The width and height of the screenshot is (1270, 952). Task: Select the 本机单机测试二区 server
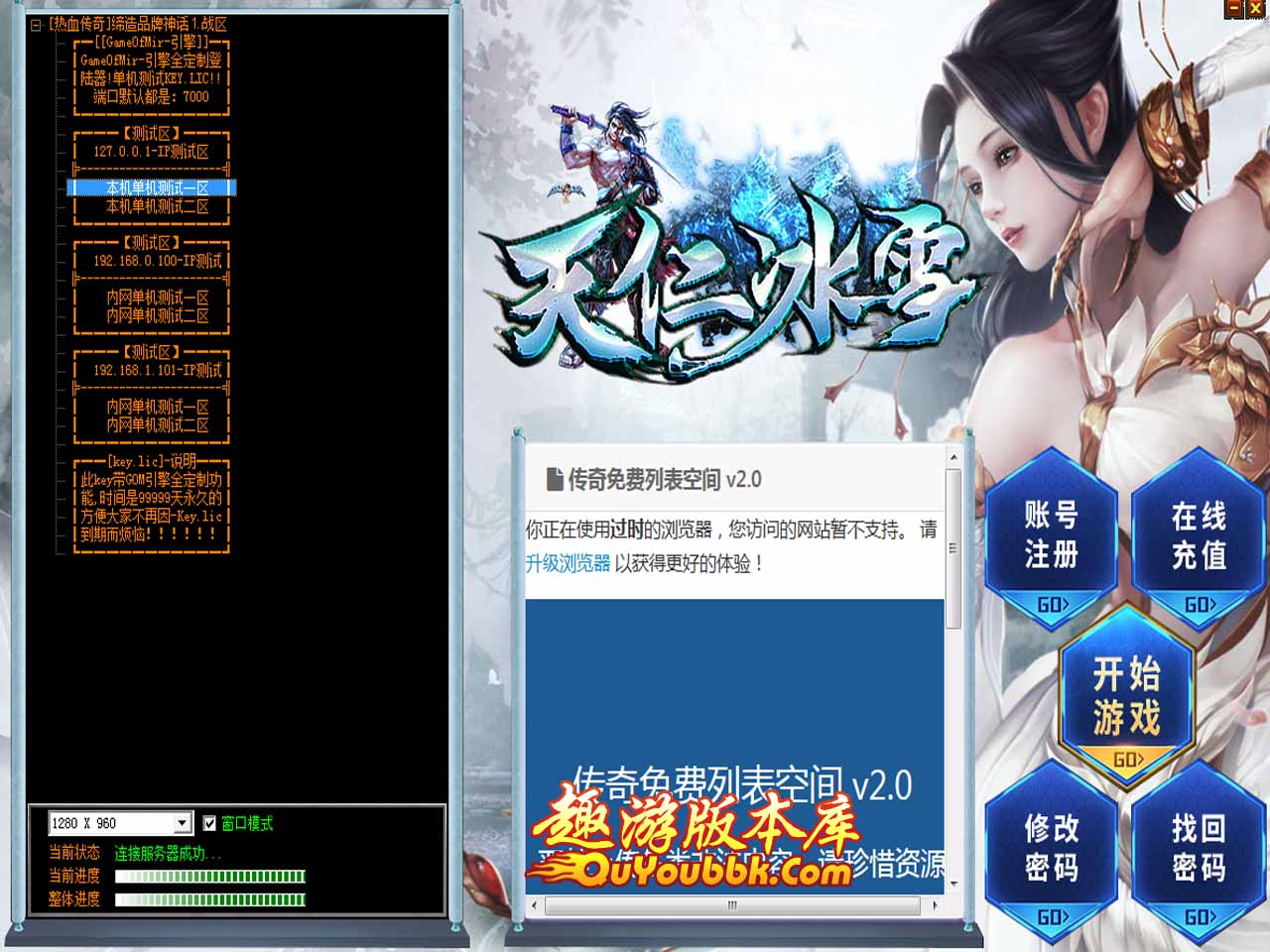point(158,206)
